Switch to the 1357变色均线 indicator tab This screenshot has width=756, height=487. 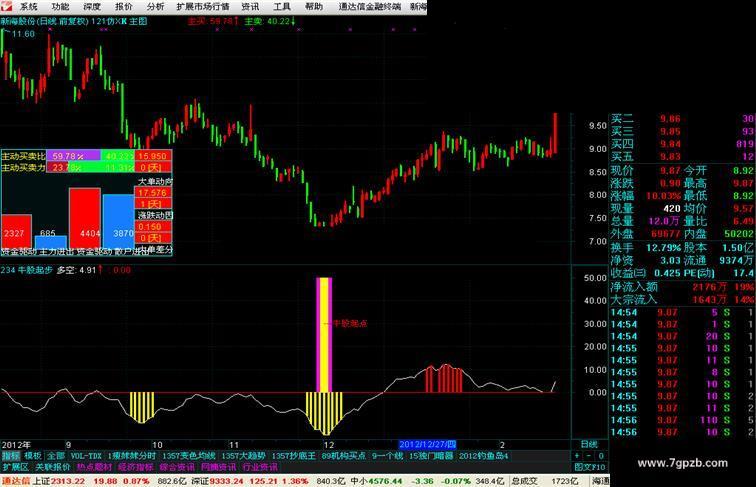pos(189,456)
